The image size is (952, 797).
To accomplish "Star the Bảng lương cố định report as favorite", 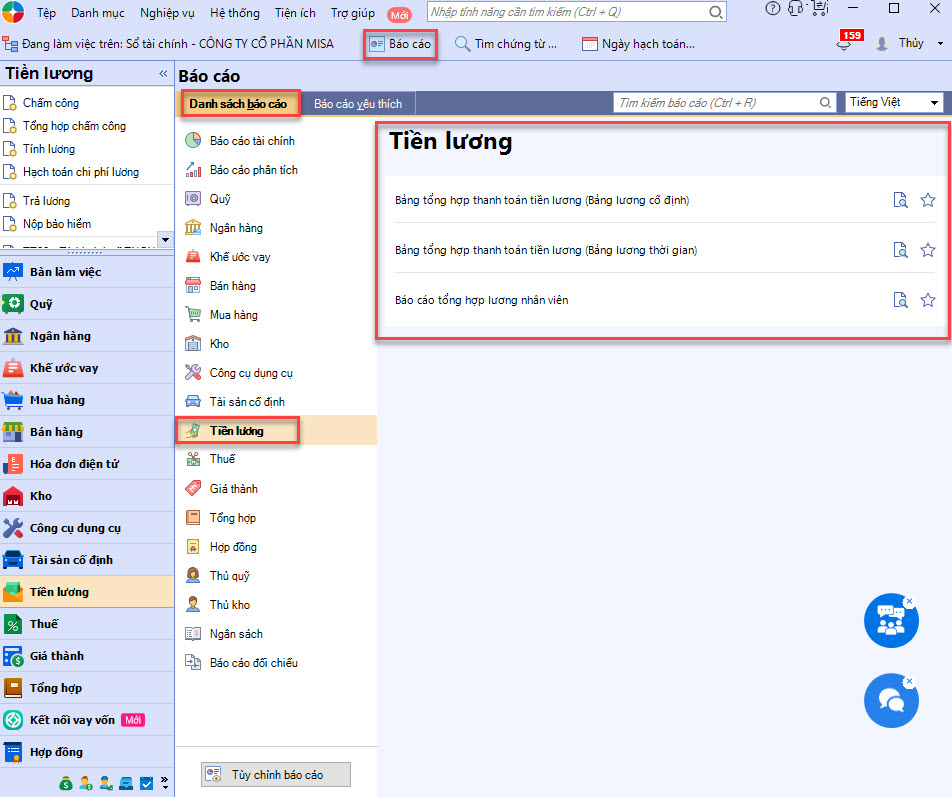I will (928, 200).
